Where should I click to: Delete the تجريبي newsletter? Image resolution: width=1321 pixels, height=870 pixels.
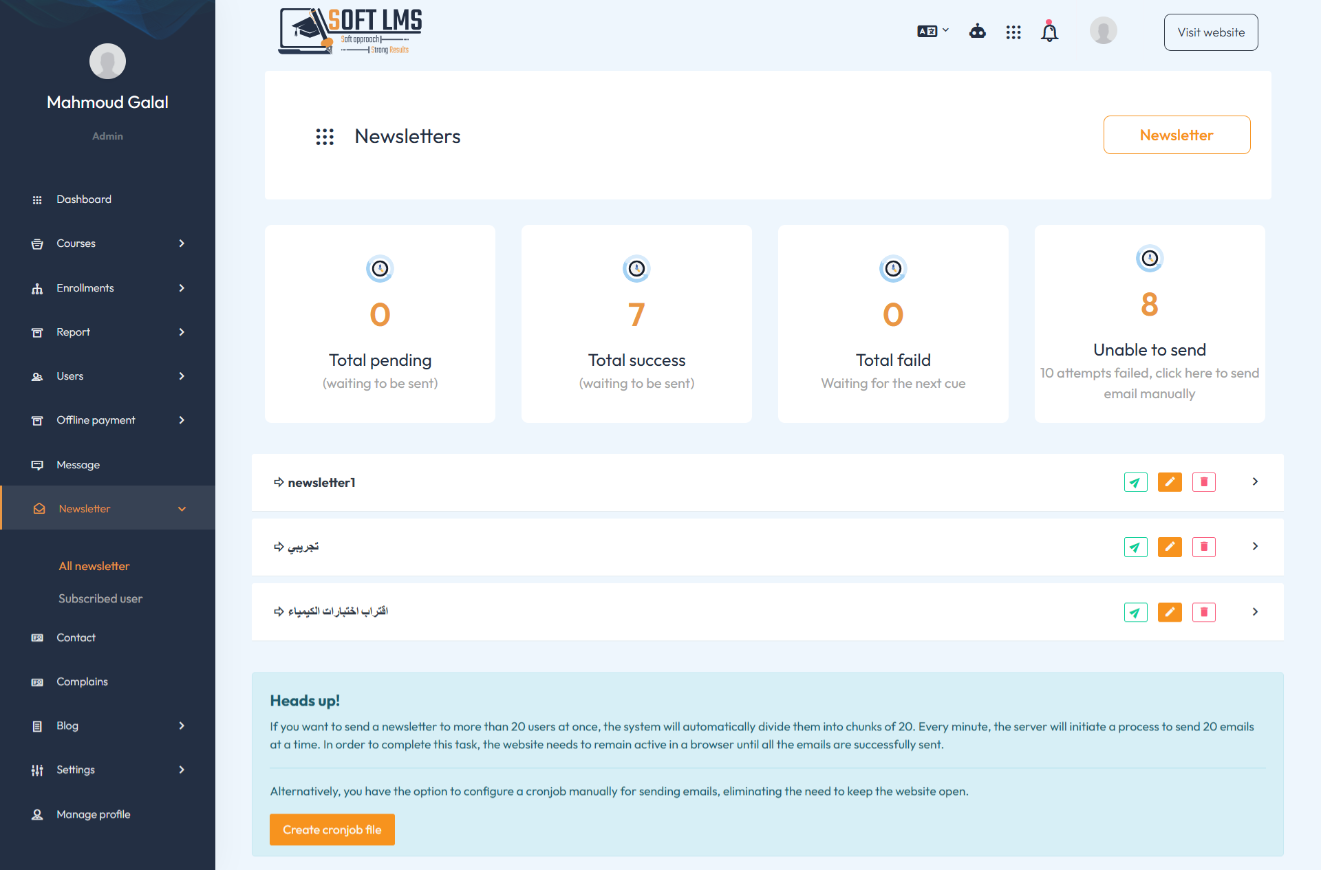pos(1203,547)
